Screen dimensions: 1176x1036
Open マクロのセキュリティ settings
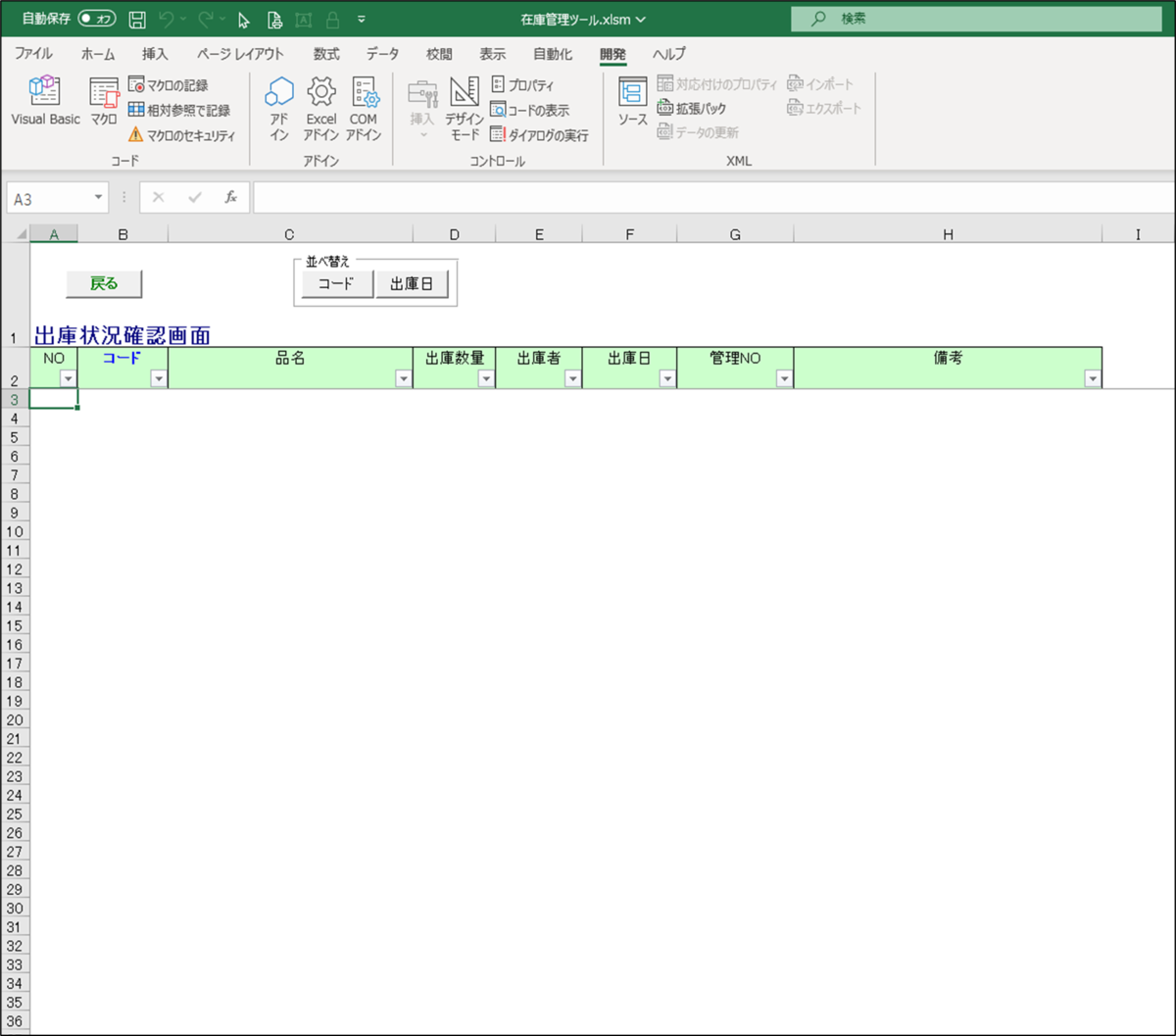(182, 134)
